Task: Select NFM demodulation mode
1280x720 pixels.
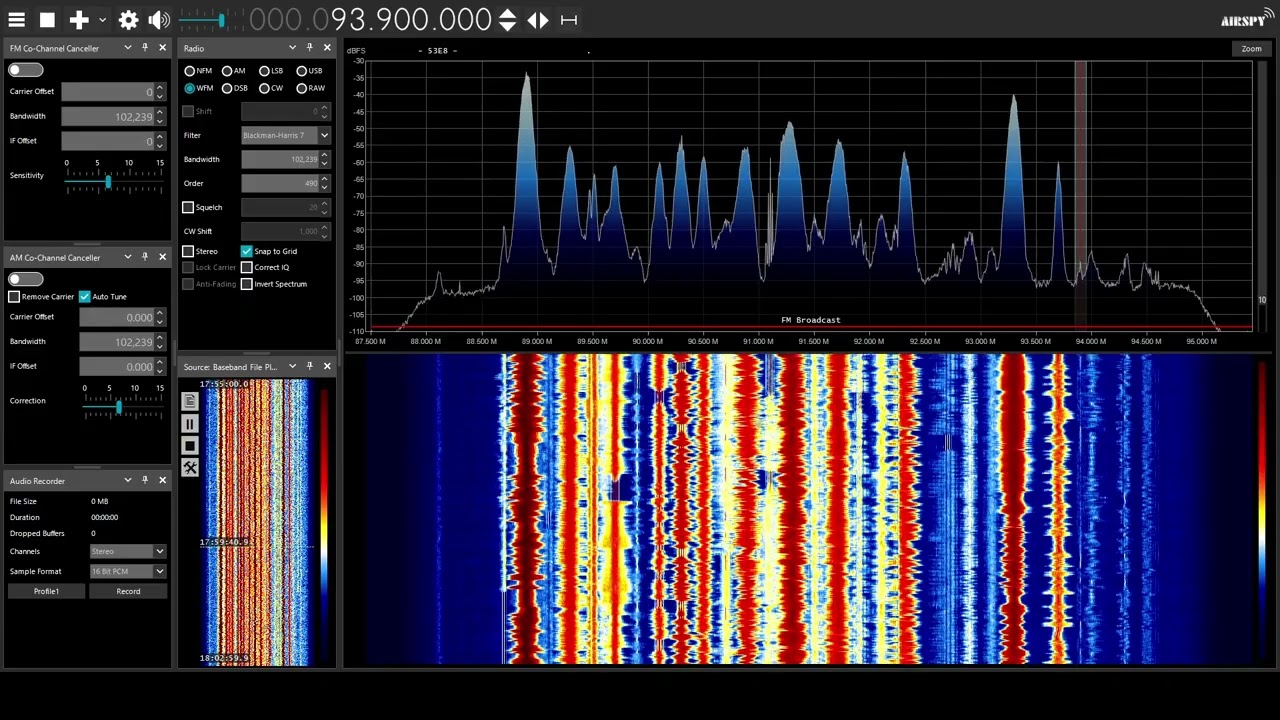Action: pos(190,71)
